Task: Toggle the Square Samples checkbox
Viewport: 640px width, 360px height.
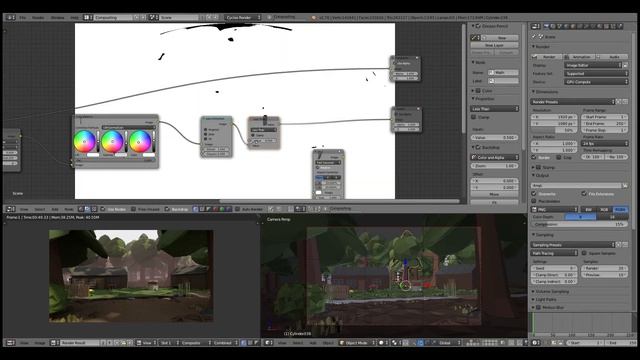Action: 584,253
